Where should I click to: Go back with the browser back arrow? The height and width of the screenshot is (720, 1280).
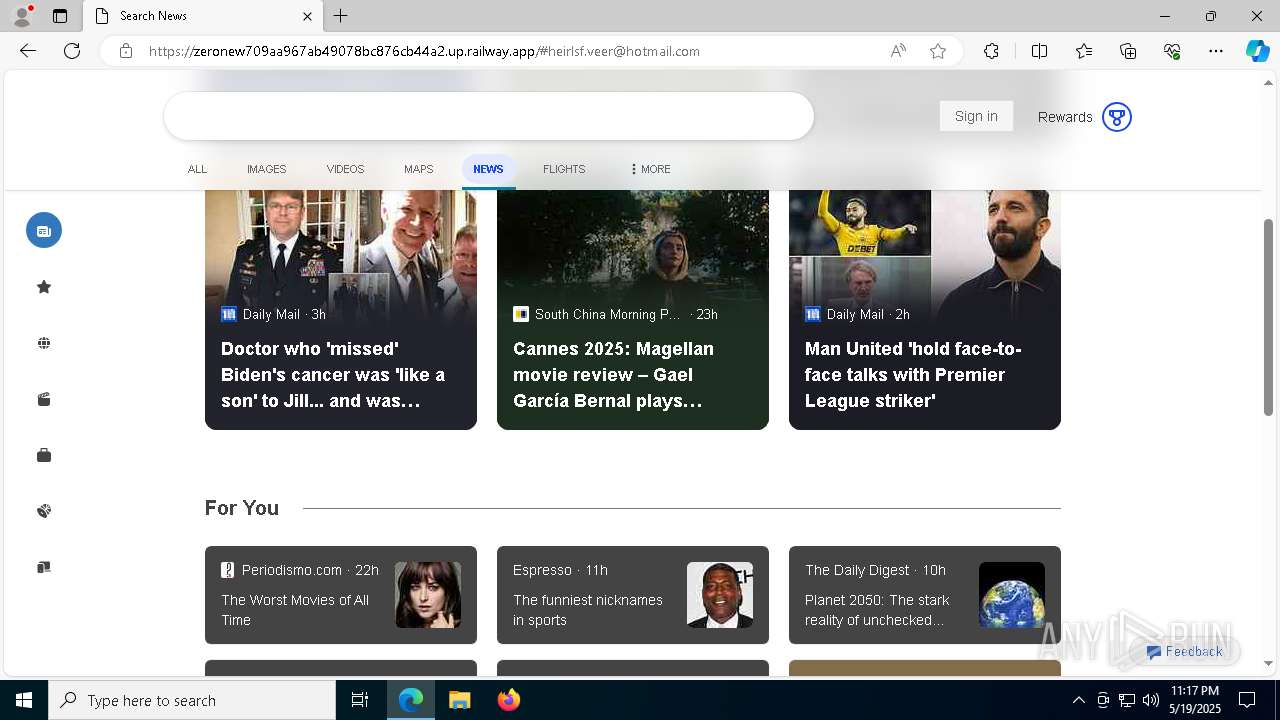pos(28,51)
